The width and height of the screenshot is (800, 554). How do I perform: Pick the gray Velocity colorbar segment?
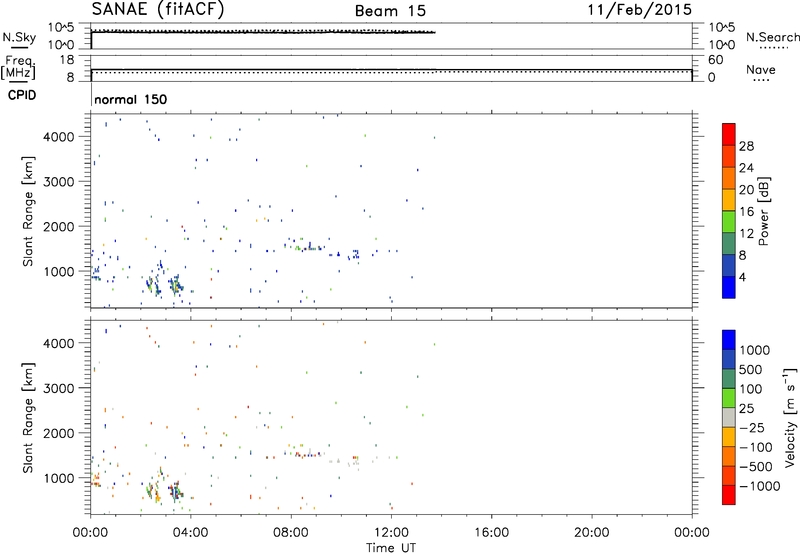click(x=729, y=417)
